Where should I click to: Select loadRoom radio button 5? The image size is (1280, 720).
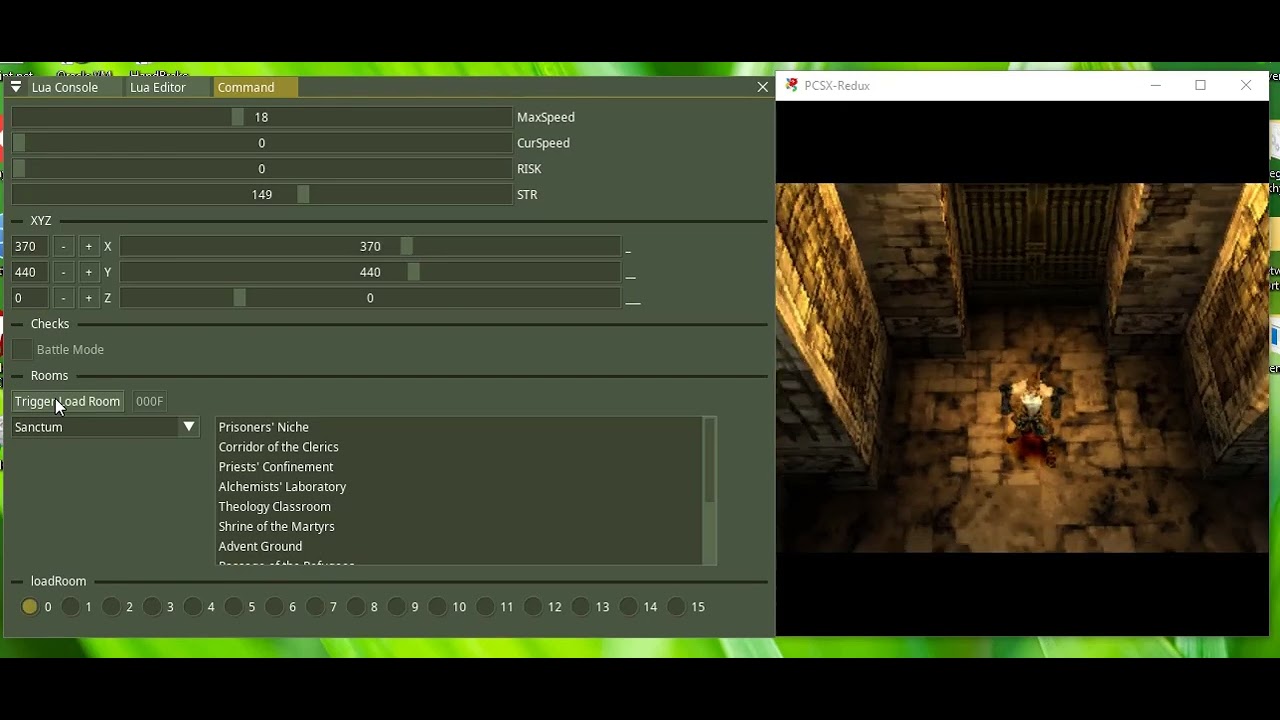point(234,607)
